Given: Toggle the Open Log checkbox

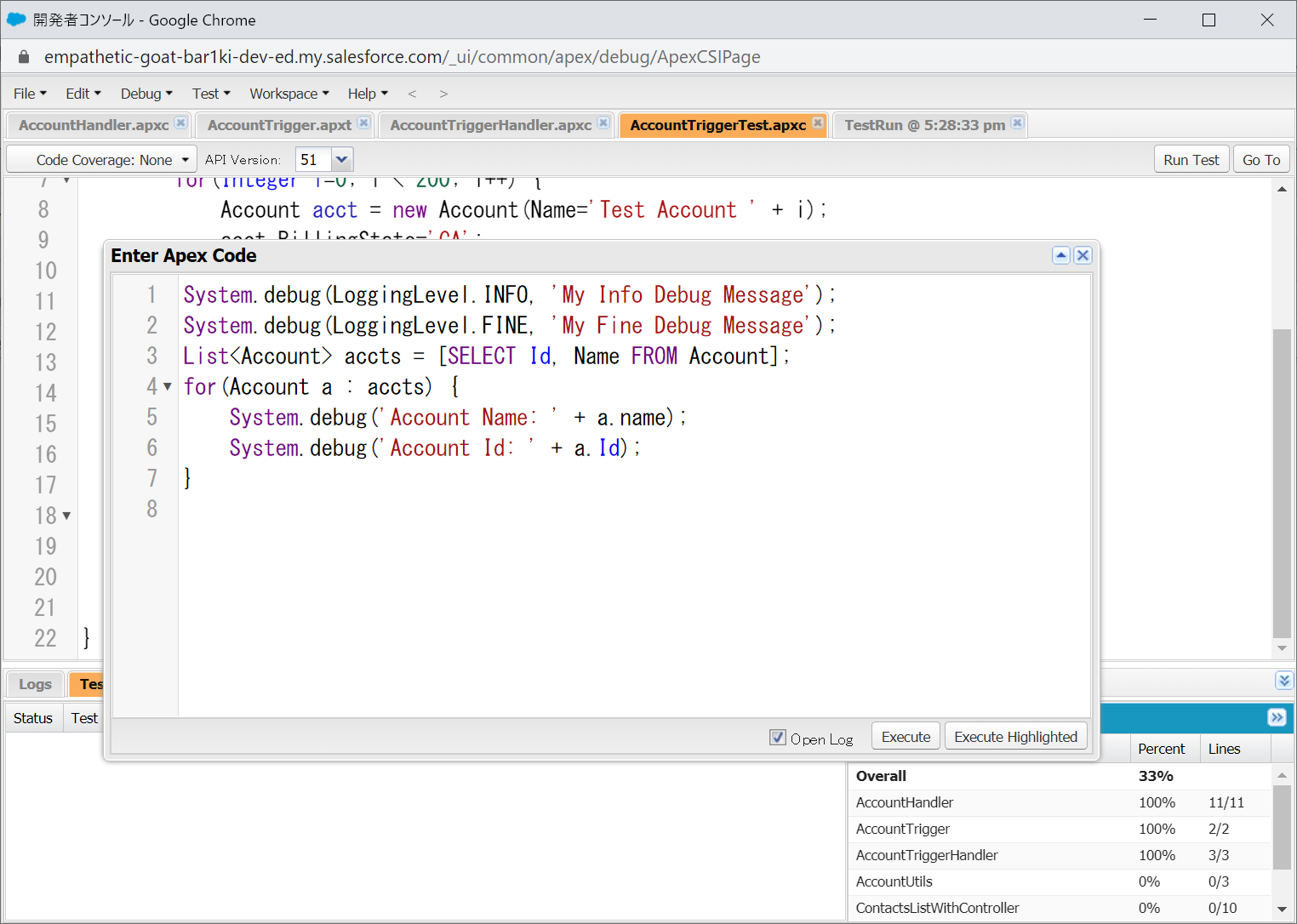Looking at the screenshot, I should tap(778, 738).
